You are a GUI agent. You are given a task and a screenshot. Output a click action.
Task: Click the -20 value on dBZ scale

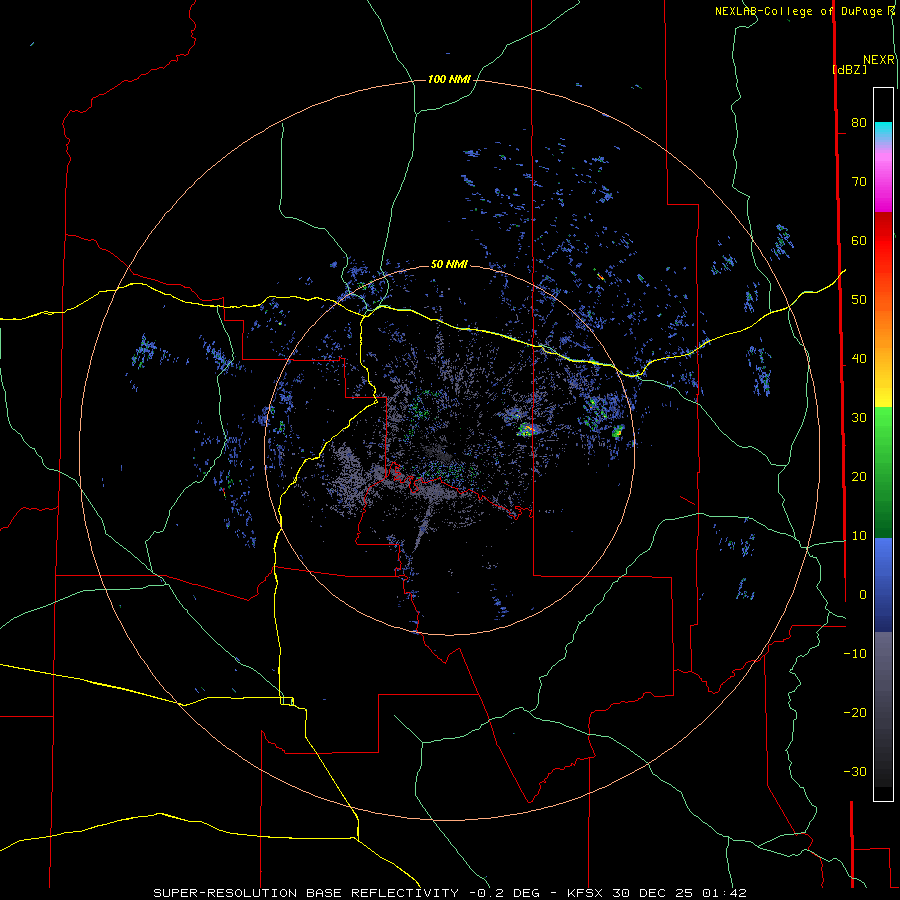[x=855, y=712]
